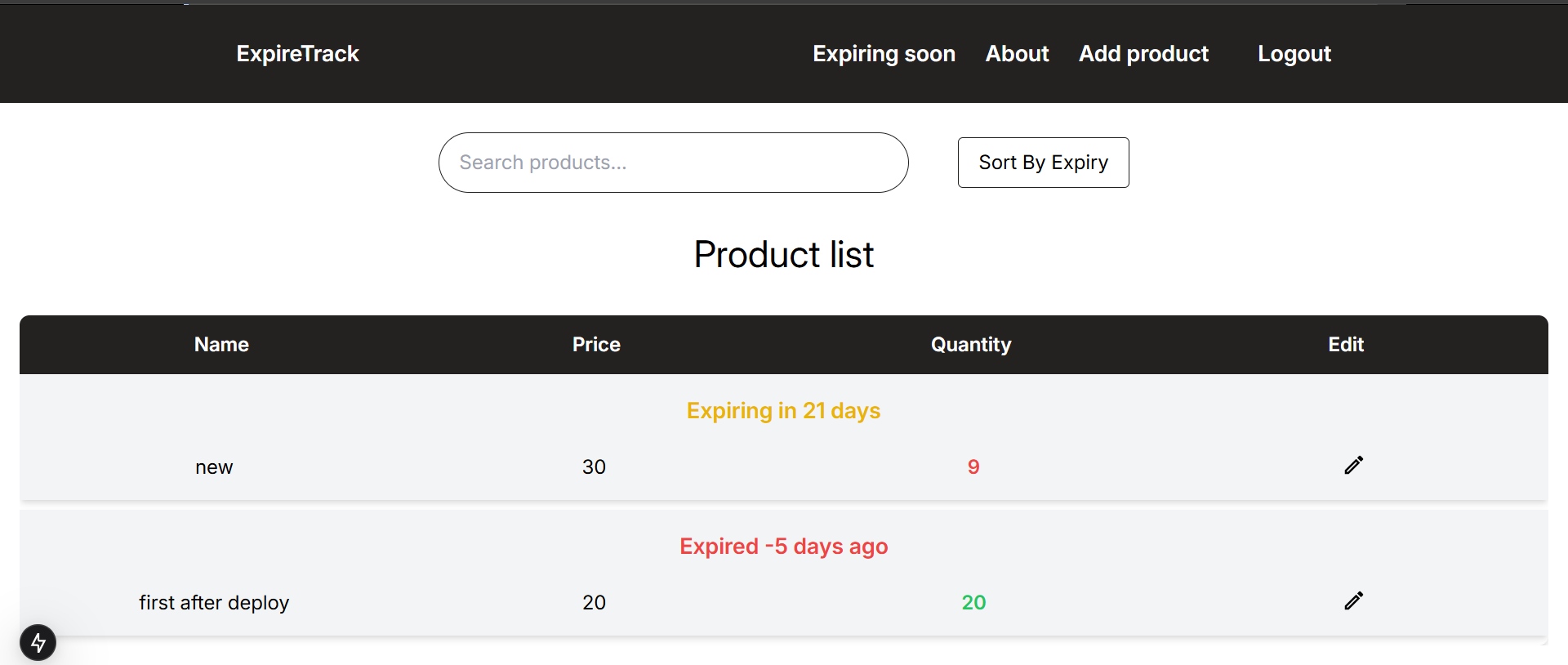Viewport: 1568px width, 665px height.
Task: Click the ExpireTrack brand logo
Action: (x=297, y=54)
